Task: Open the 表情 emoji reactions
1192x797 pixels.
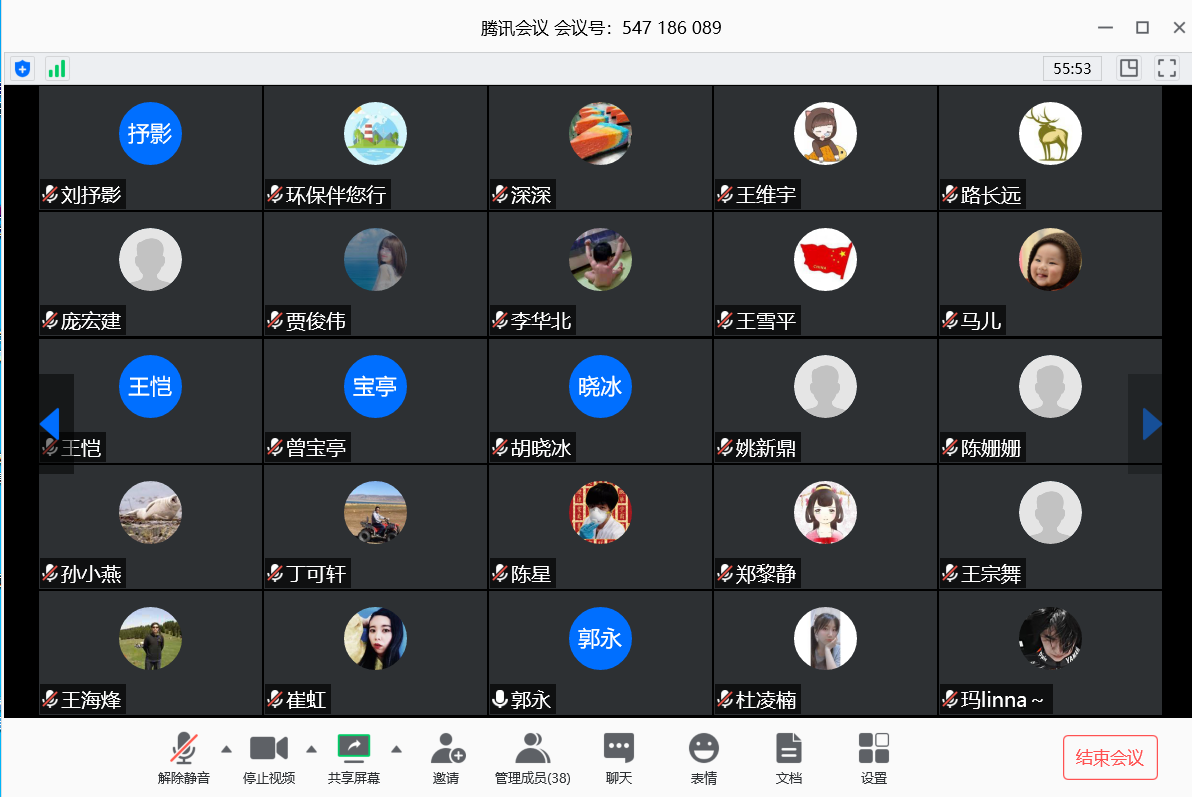Action: [x=704, y=757]
